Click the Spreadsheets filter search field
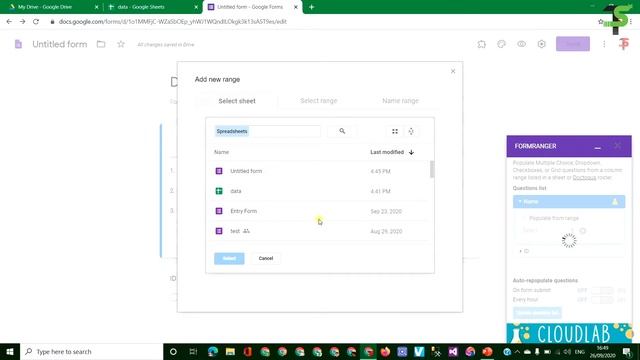Screen dimensions: 640x360 pyautogui.click(x=267, y=131)
